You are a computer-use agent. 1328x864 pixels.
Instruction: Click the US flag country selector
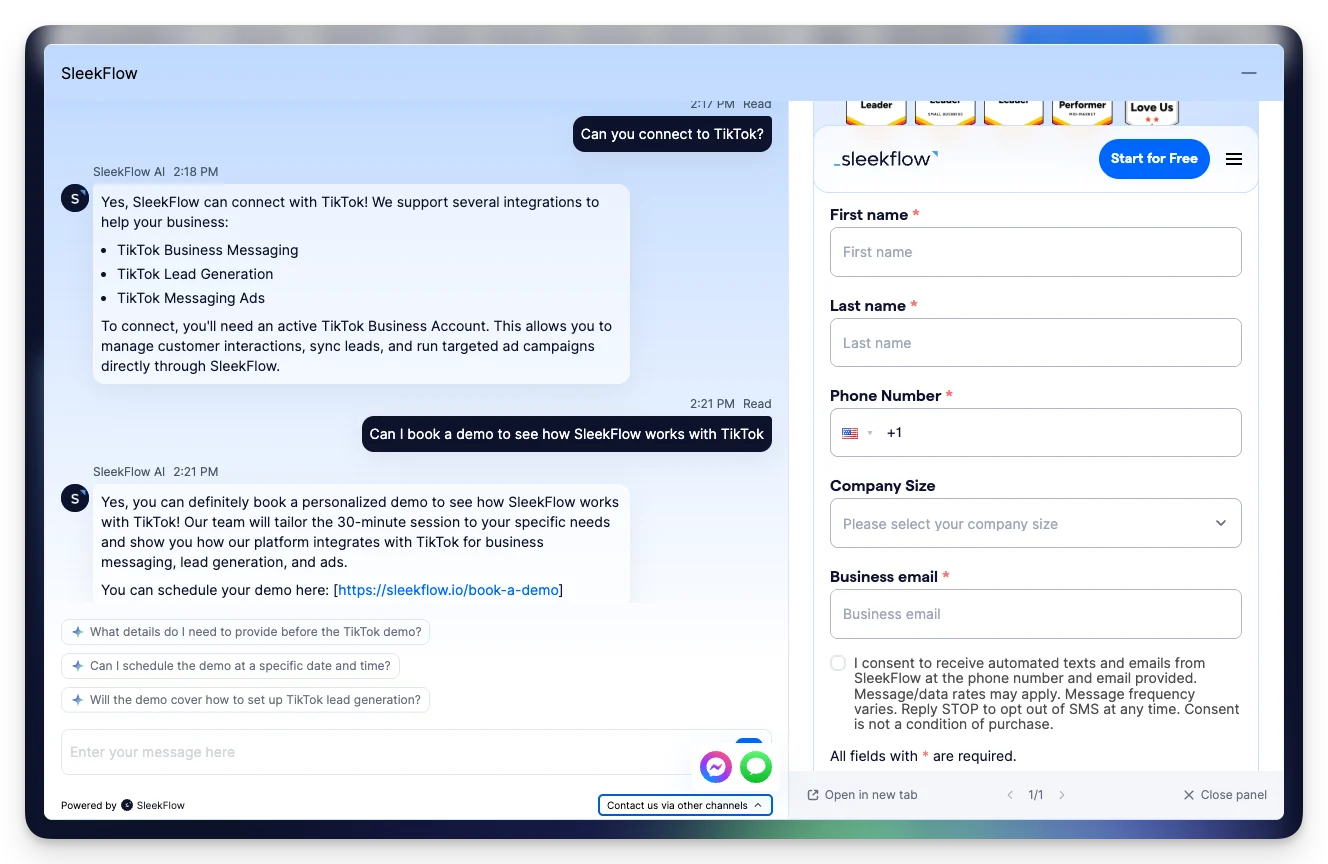click(857, 433)
